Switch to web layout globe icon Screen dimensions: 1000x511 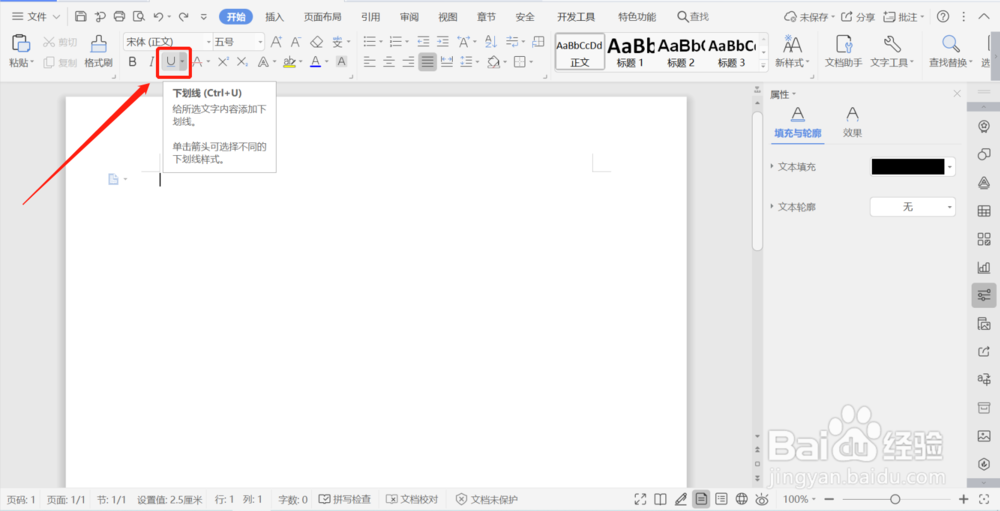click(x=741, y=499)
